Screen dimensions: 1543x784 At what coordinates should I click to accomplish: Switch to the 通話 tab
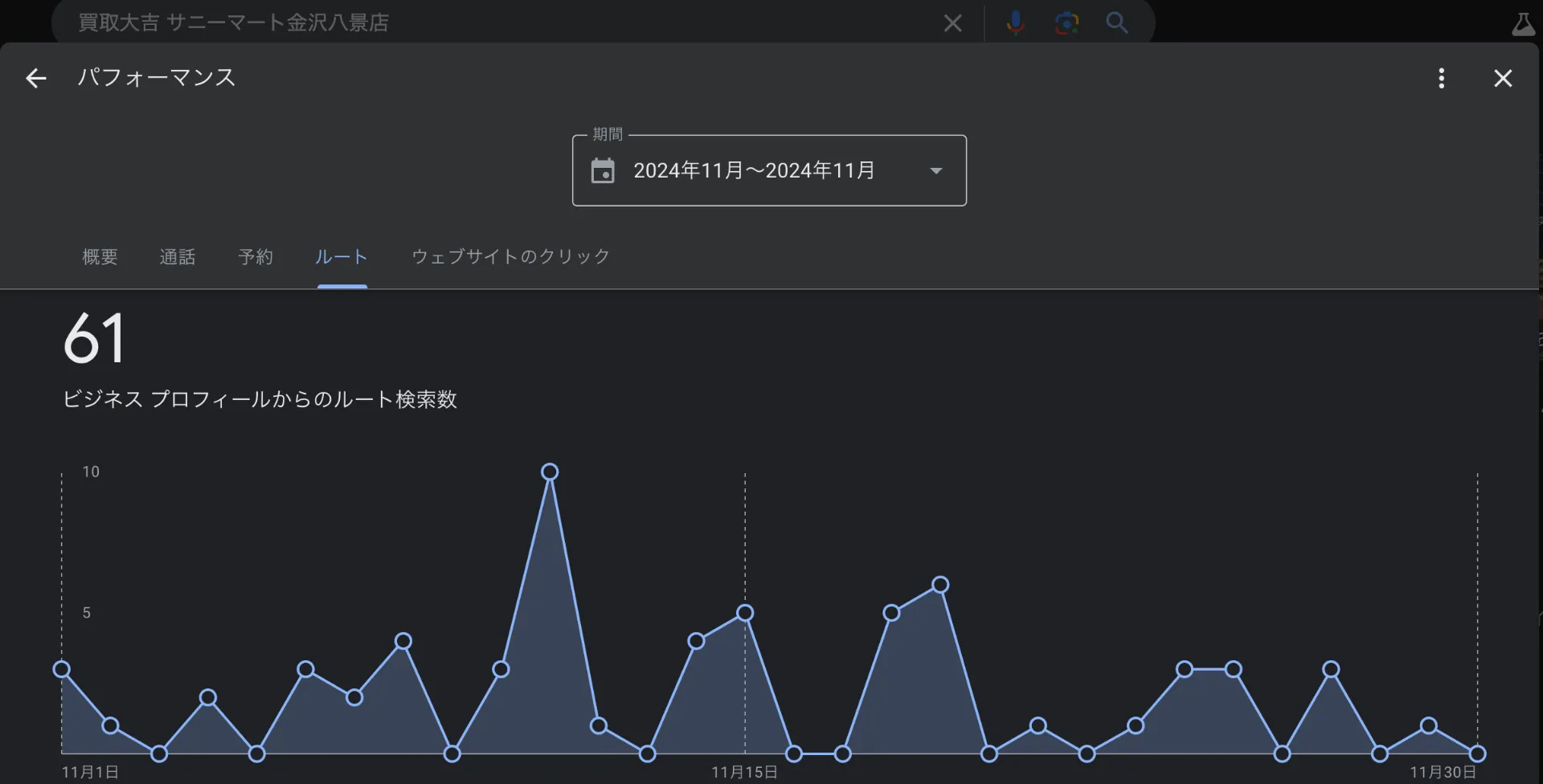pos(178,257)
